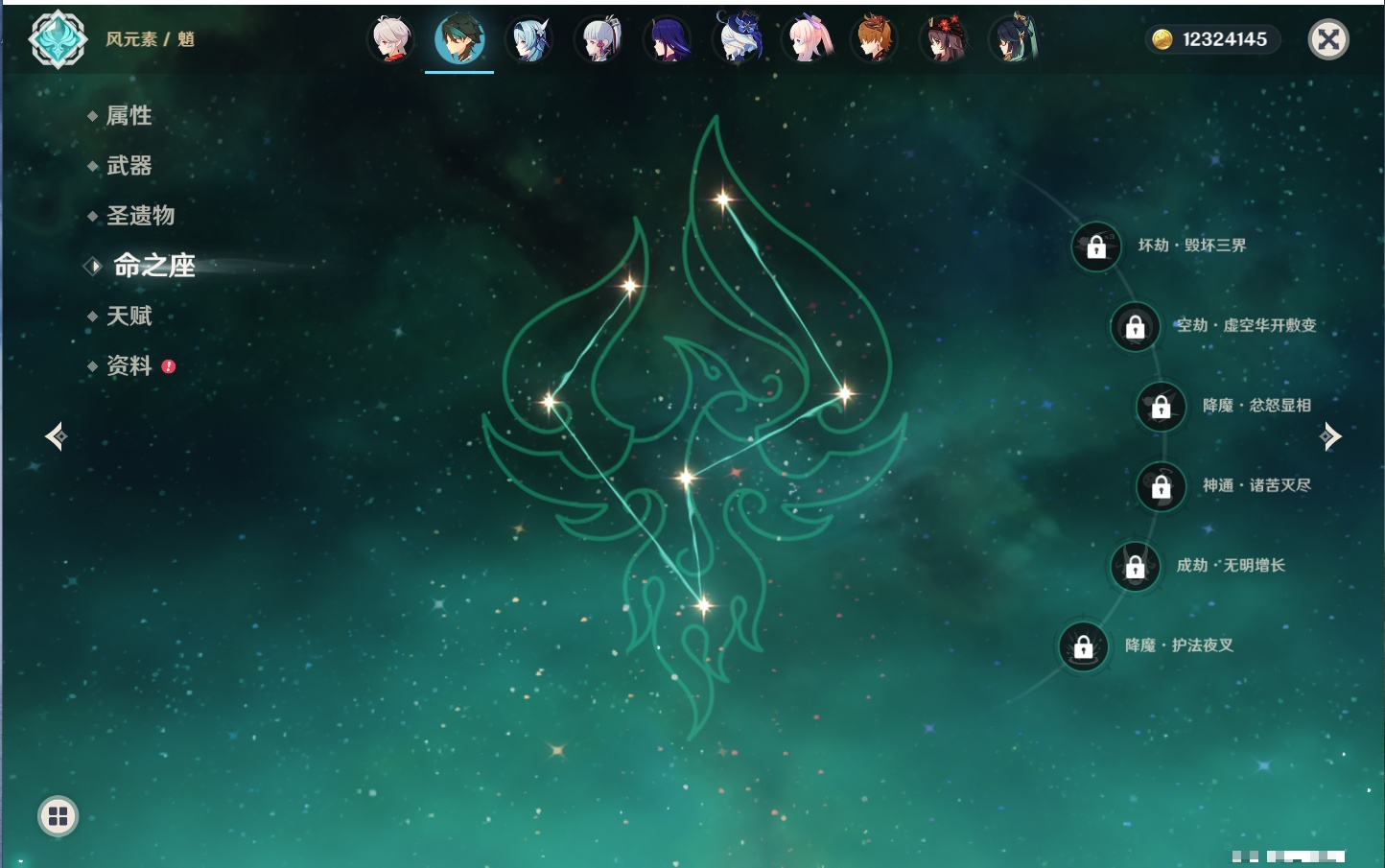
Task: Click the lock icon for 成劫·无明增长
Action: [x=1136, y=567]
